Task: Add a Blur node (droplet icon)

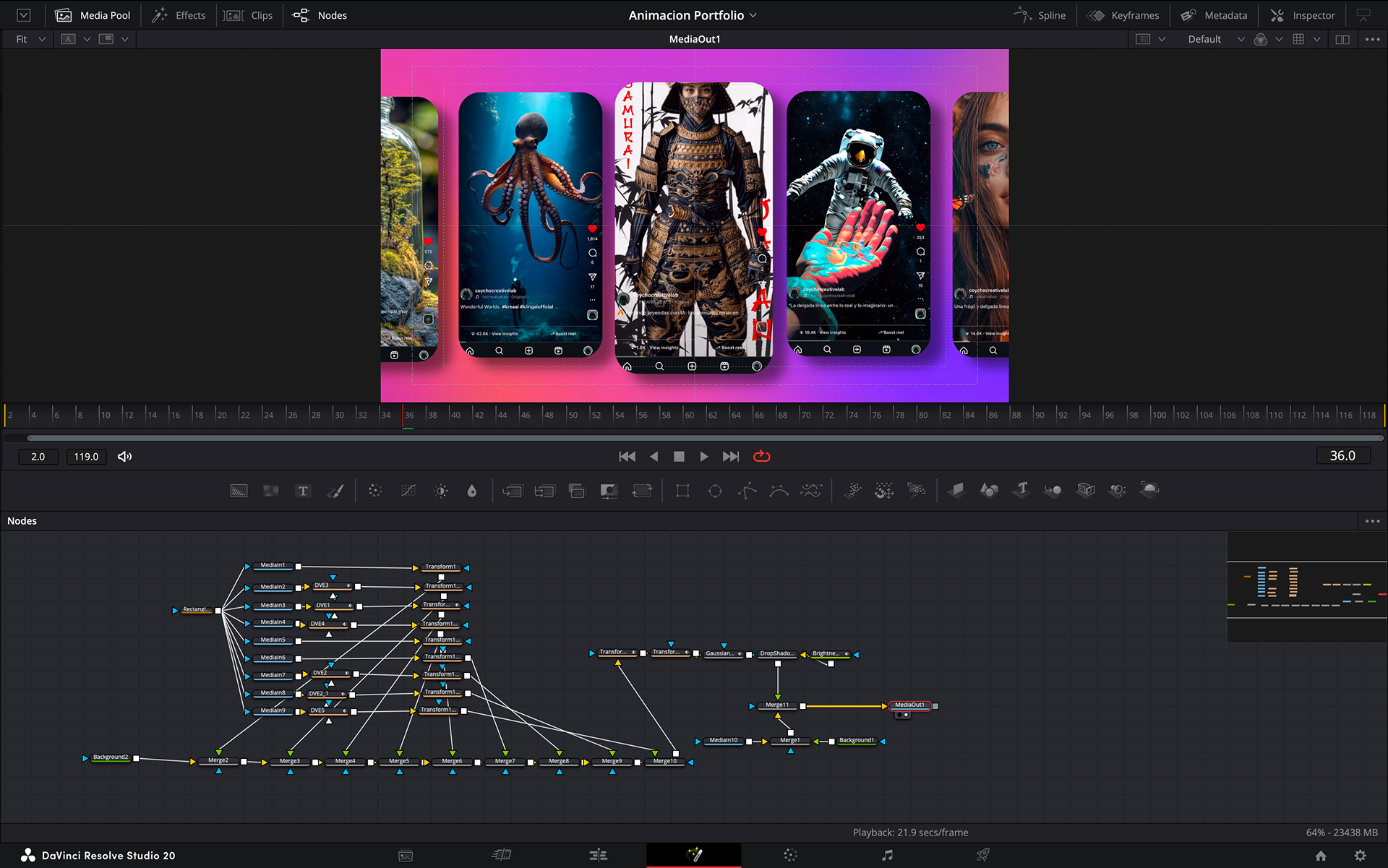Action: tap(472, 491)
